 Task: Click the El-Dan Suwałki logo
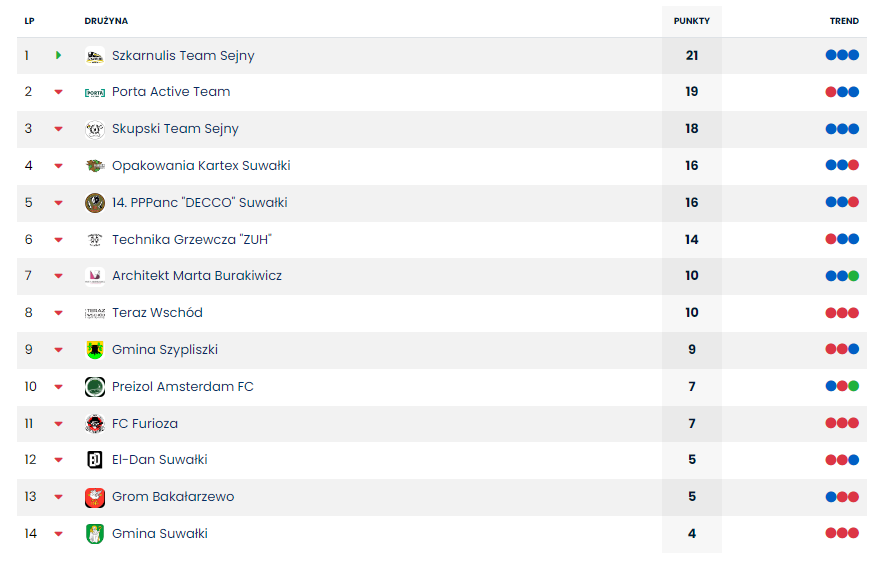[95, 460]
